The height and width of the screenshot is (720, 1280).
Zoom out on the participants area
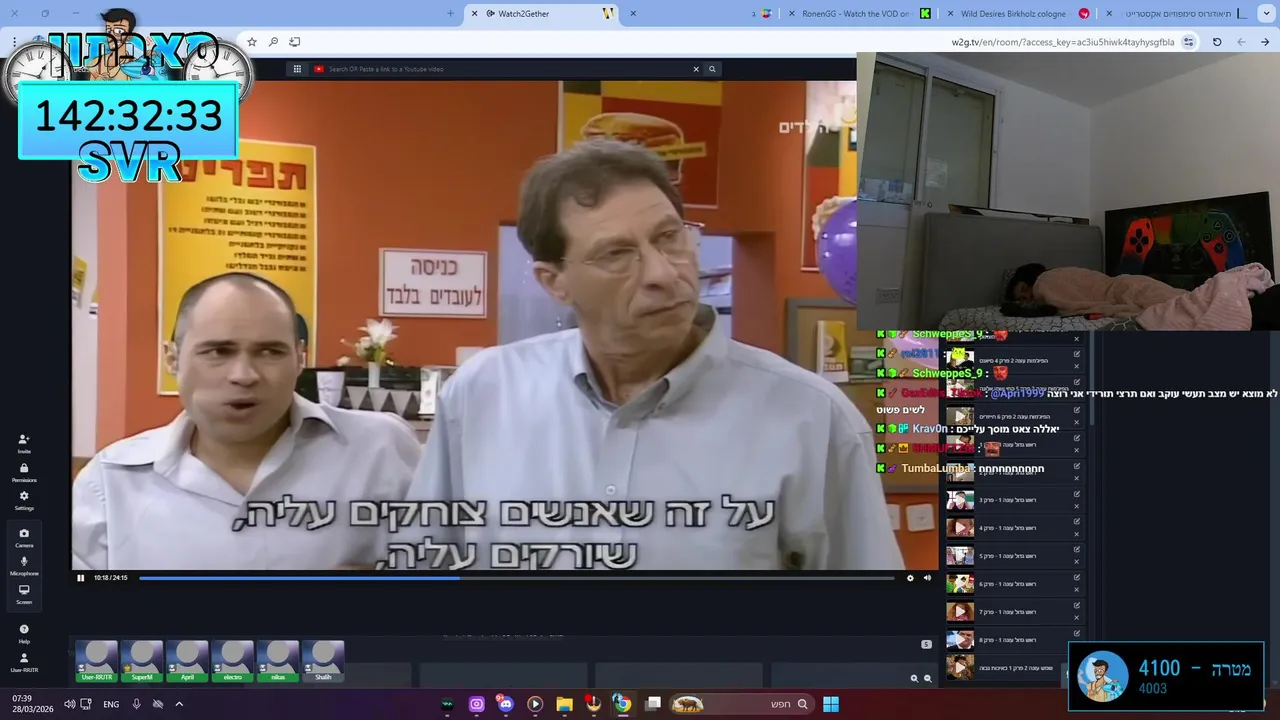tap(927, 678)
